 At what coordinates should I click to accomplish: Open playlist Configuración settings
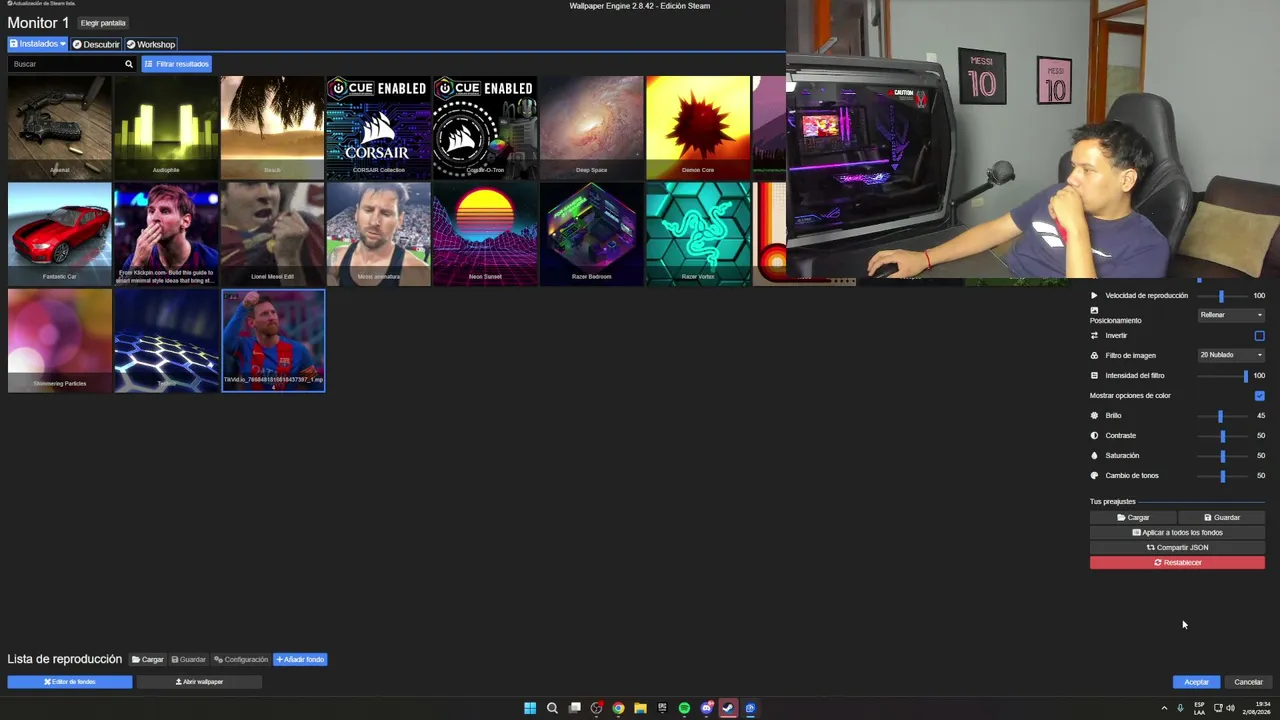(x=241, y=660)
